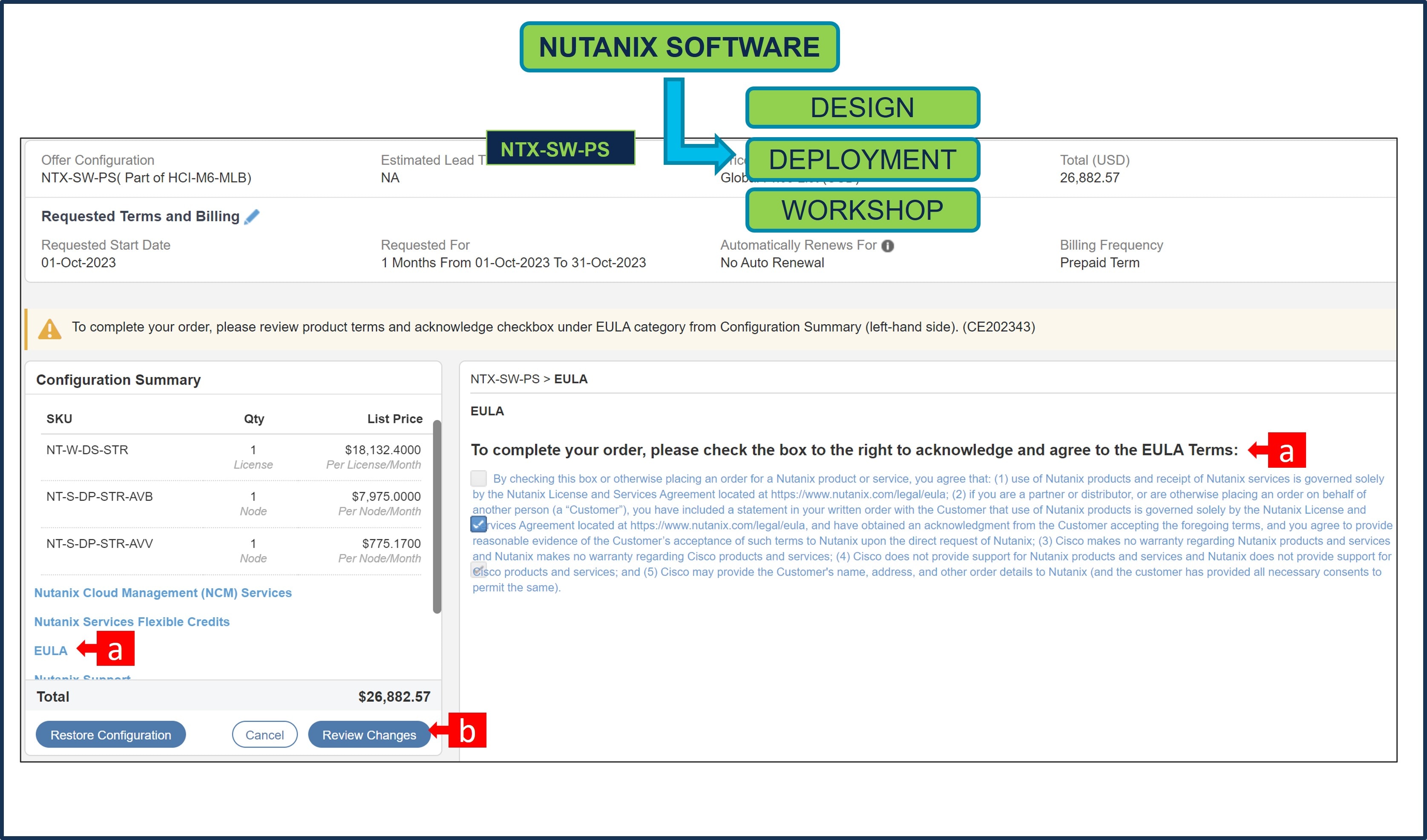This screenshot has width=1427, height=840.
Task: Open Nutanix Cloud Management (NCM) Services category
Action: click(x=163, y=593)
